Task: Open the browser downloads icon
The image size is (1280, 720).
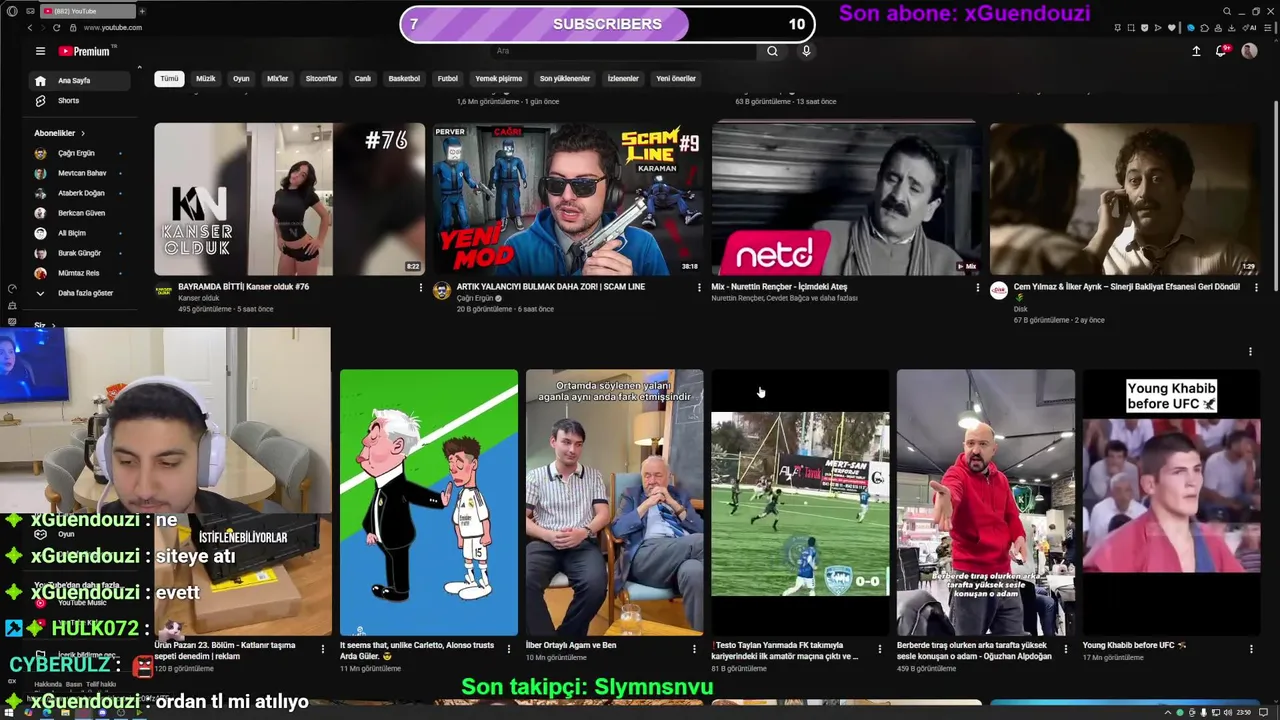Action: pos(1231,27)
